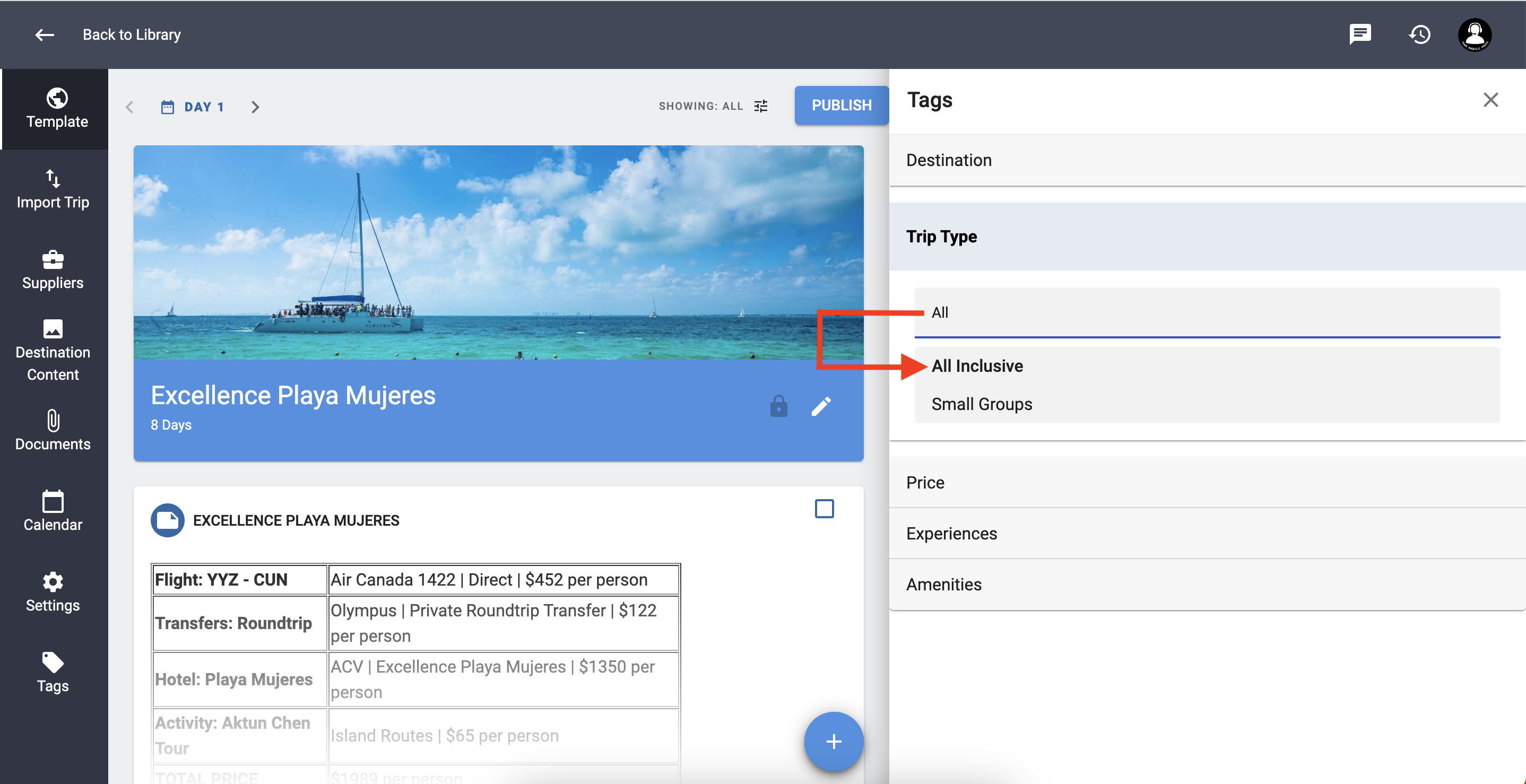Click the SHOWING: ALL filter label

(x=701, y=106)
